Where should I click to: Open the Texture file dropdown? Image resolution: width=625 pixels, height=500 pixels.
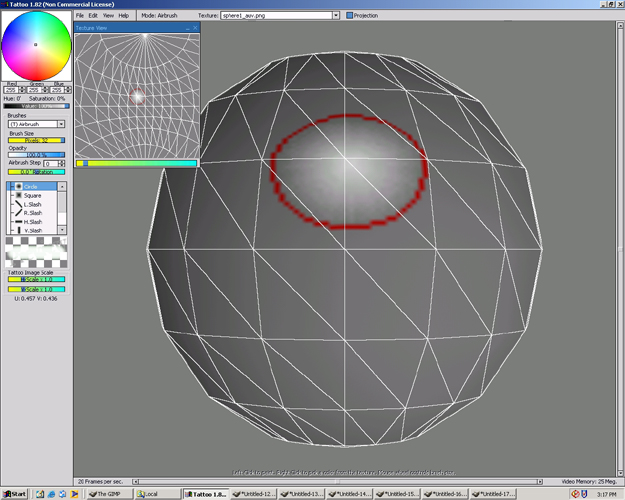pyautogui.click(x=336, y=16)
